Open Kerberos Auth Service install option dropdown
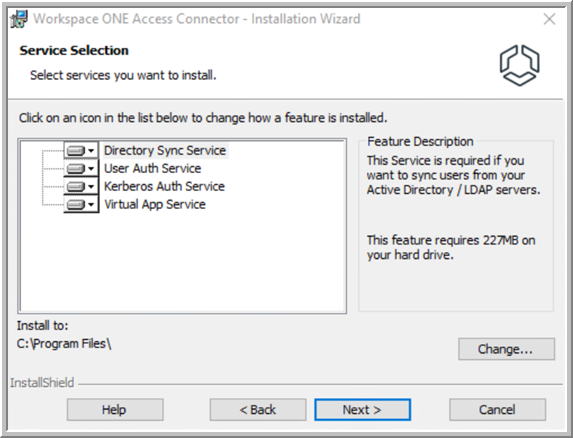The image size is (573, 438). pyautogui.click(x=81, y=186)
